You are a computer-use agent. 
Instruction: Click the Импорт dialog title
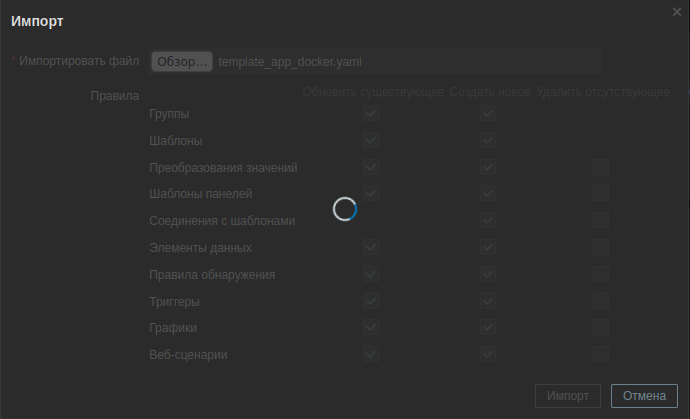coord(37,21)
